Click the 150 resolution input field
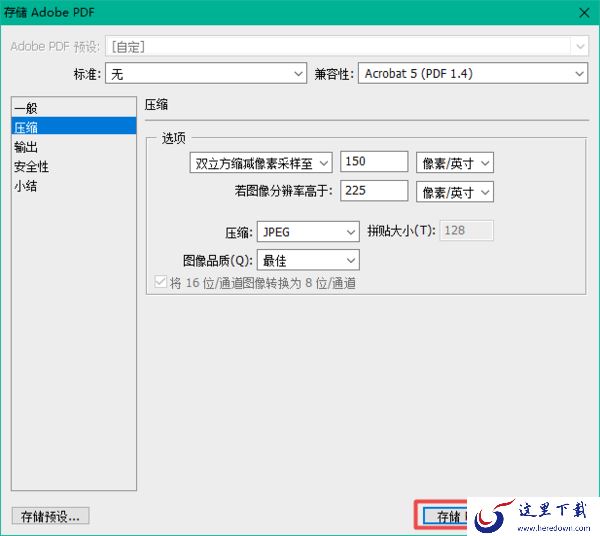Screen dimensions: 600x536 click(x=374, y=161)
